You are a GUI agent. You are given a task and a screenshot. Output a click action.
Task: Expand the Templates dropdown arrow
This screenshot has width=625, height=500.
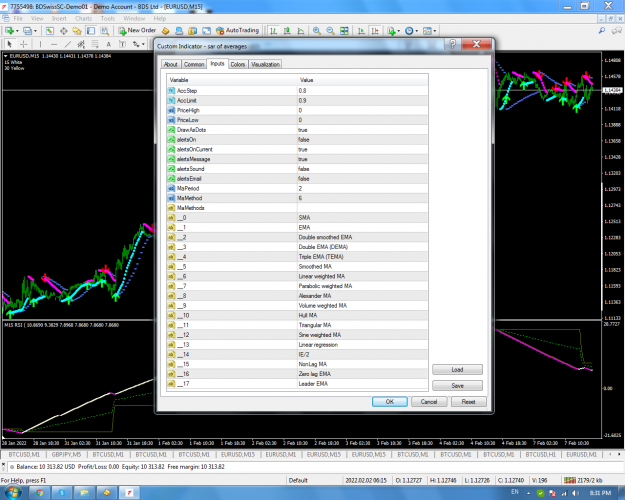[434, 31]
